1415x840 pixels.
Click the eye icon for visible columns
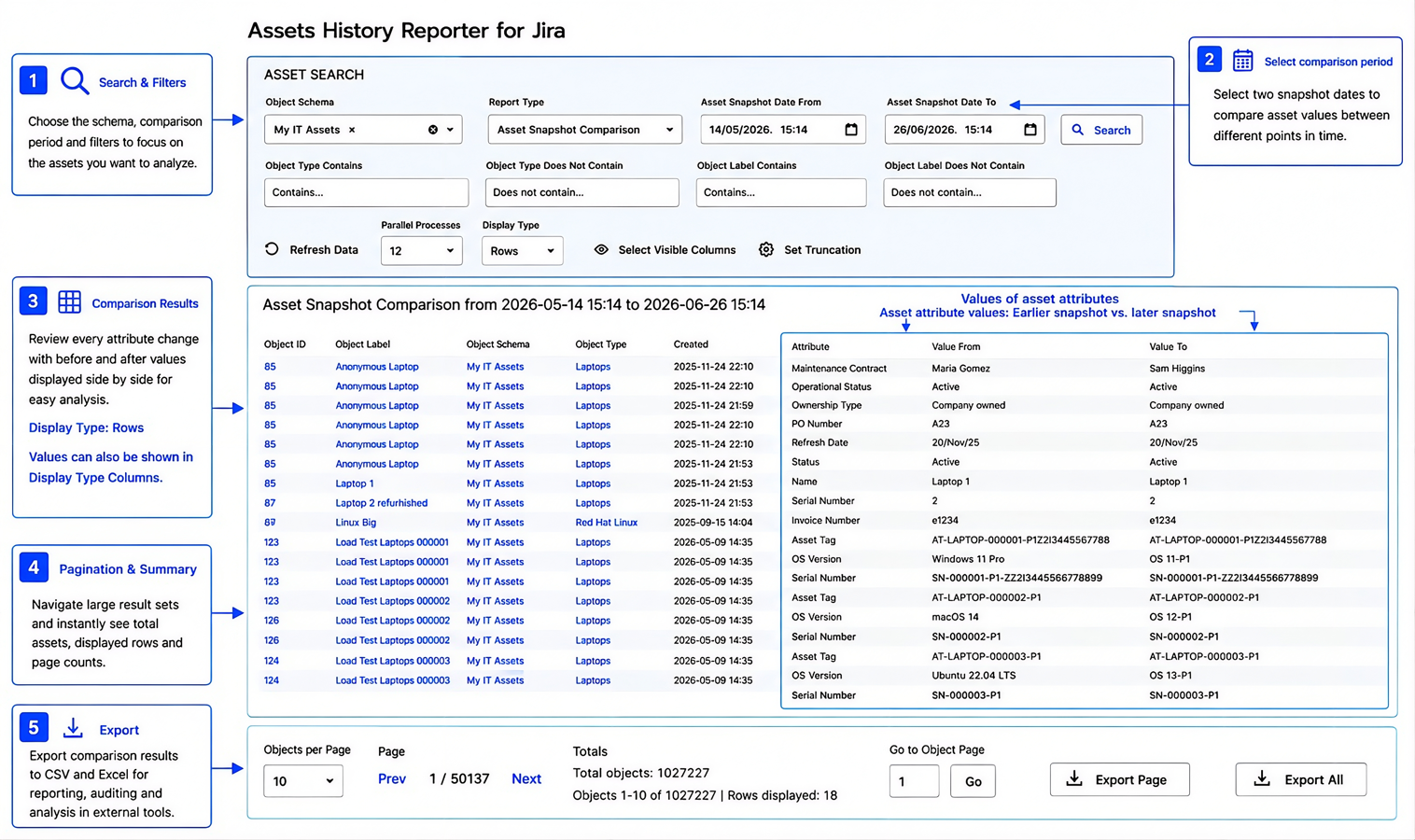601,249
